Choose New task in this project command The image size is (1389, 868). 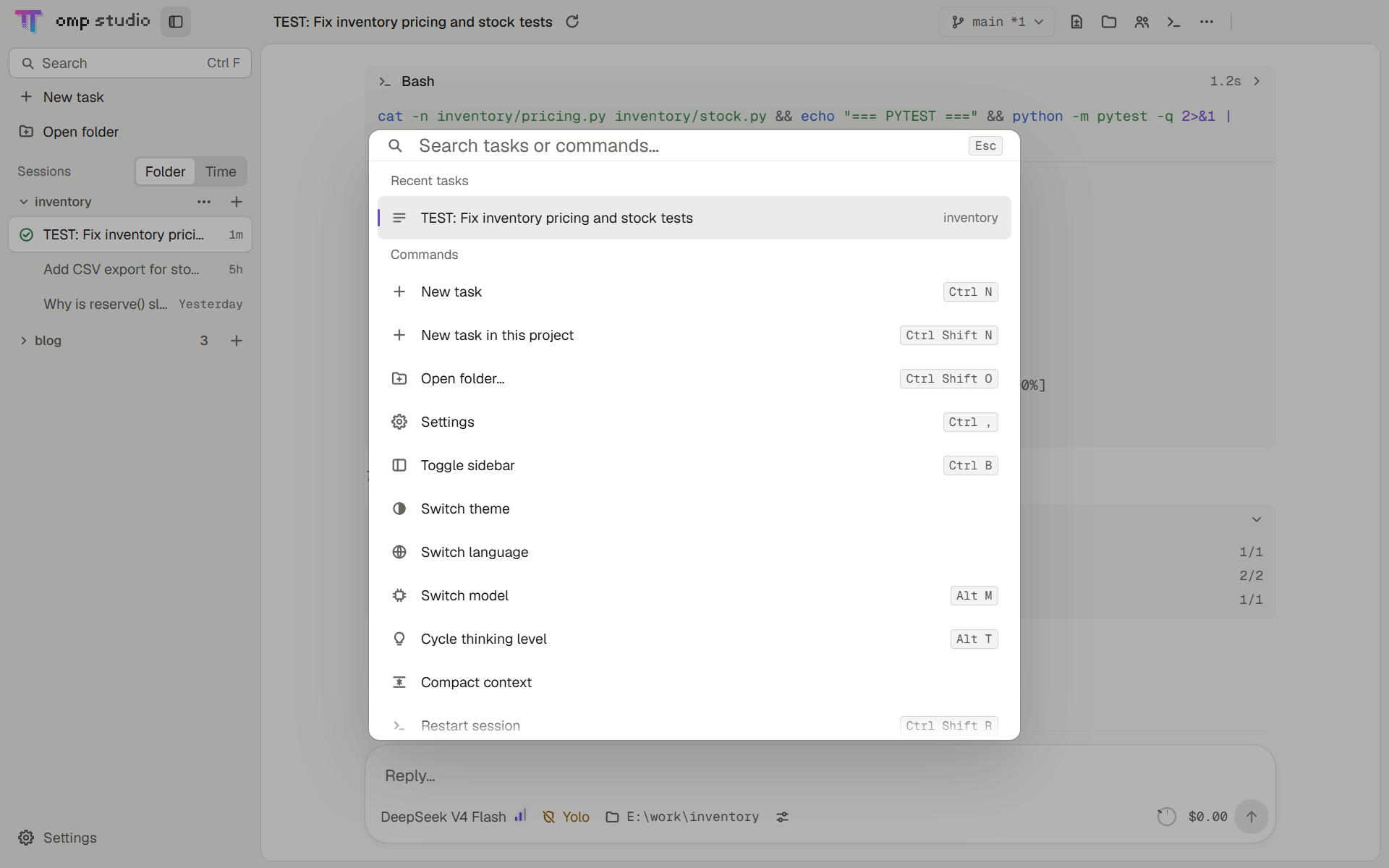694,335
